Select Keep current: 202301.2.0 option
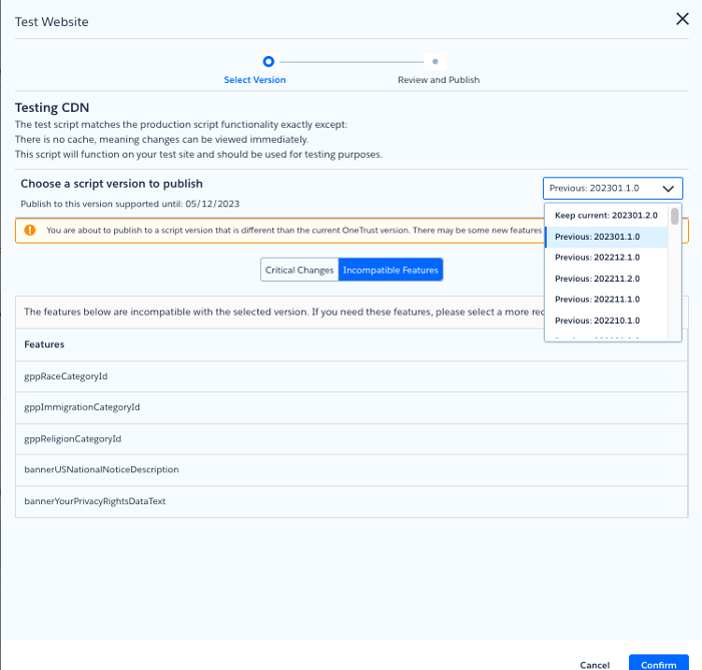702x670 pixels. click(x=607, y=216)
